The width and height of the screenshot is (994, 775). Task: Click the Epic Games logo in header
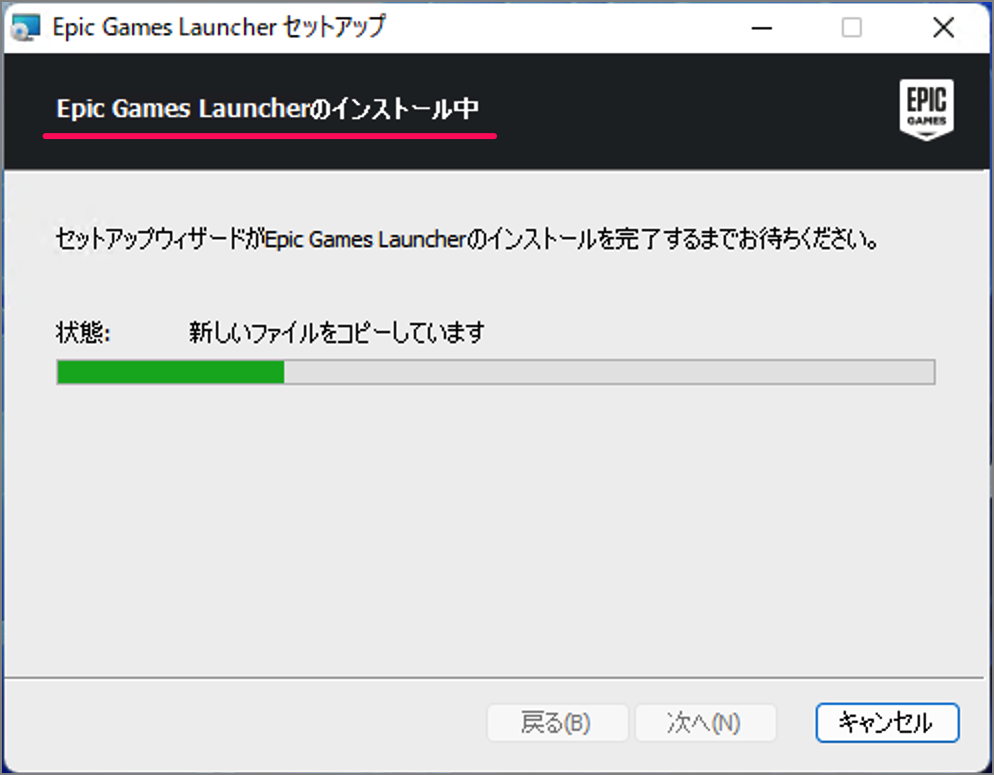point(926,110)
